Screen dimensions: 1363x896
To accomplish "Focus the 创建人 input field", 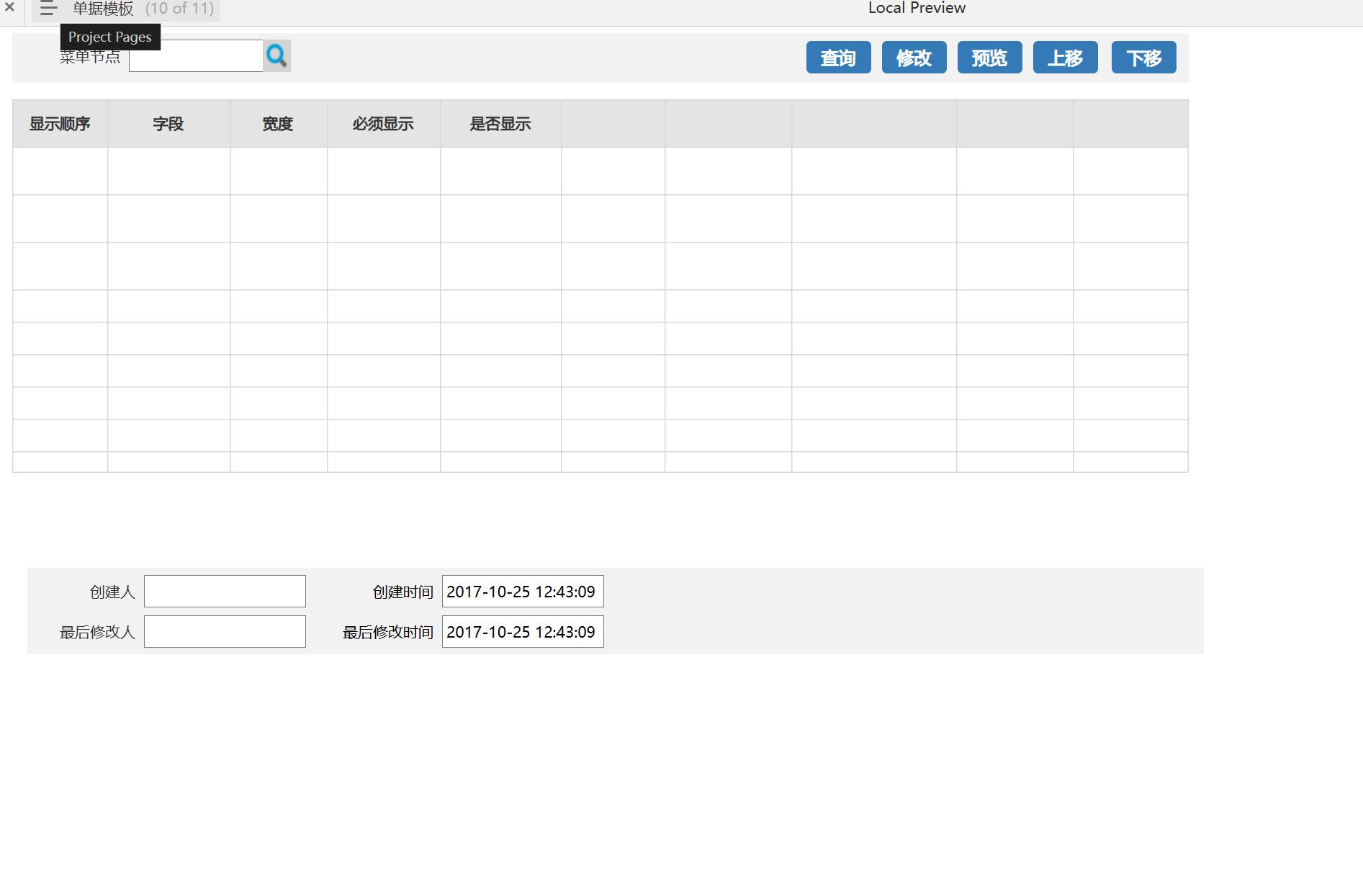I will pos(225,591).
